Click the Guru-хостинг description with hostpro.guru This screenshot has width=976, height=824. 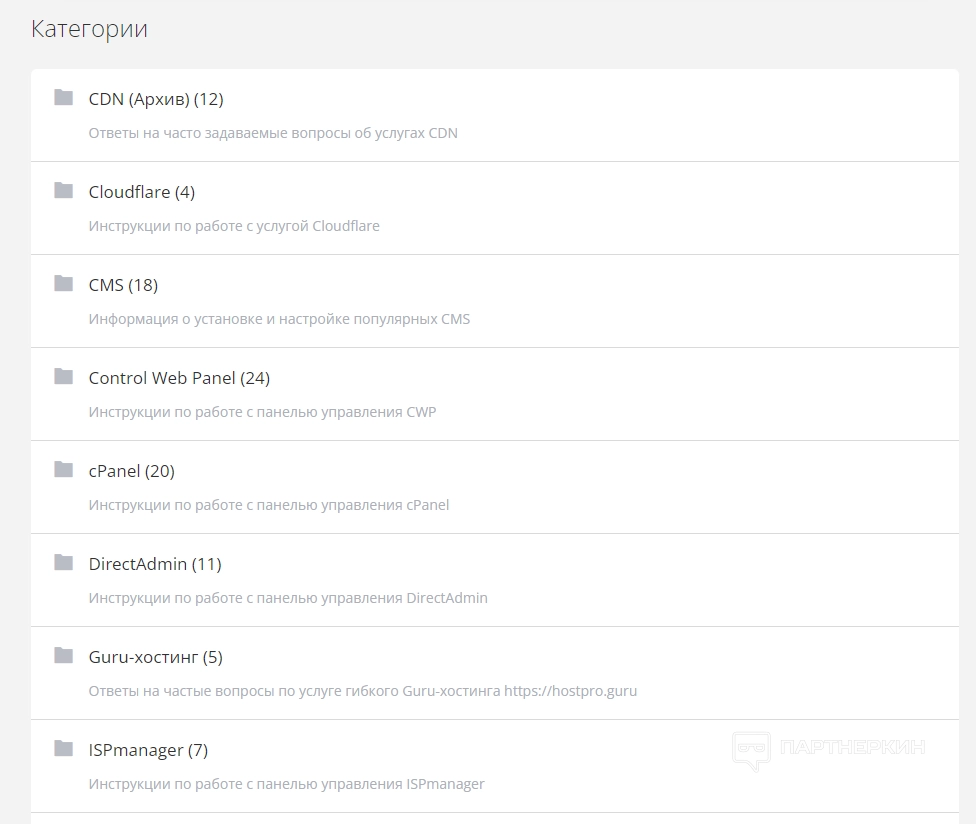click(362, 691)
